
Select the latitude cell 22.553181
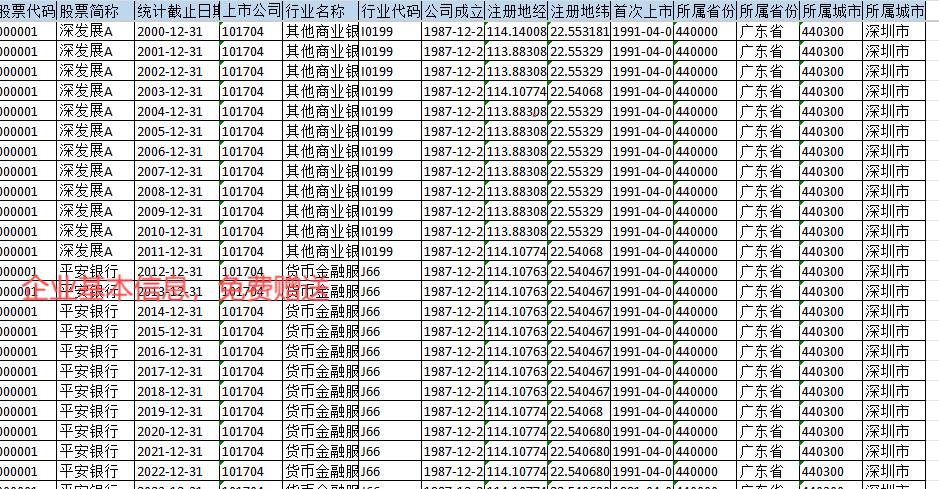click(579, 32)
